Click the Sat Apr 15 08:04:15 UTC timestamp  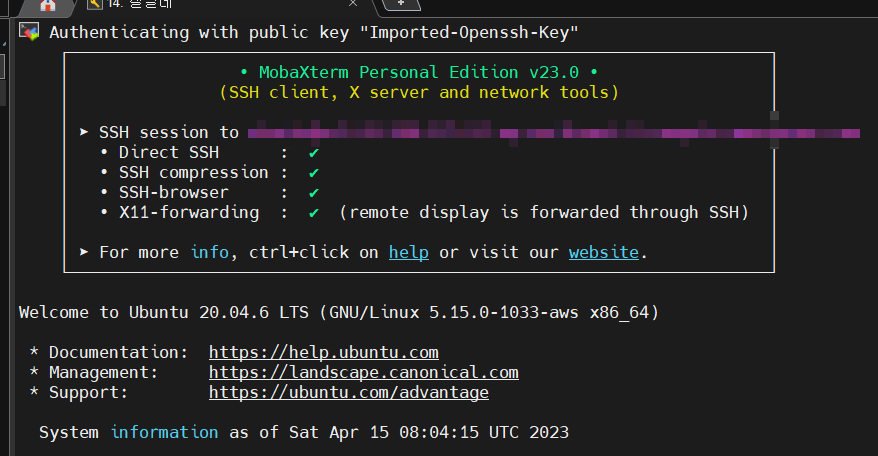pyautogui.click(x=429, y=432)
